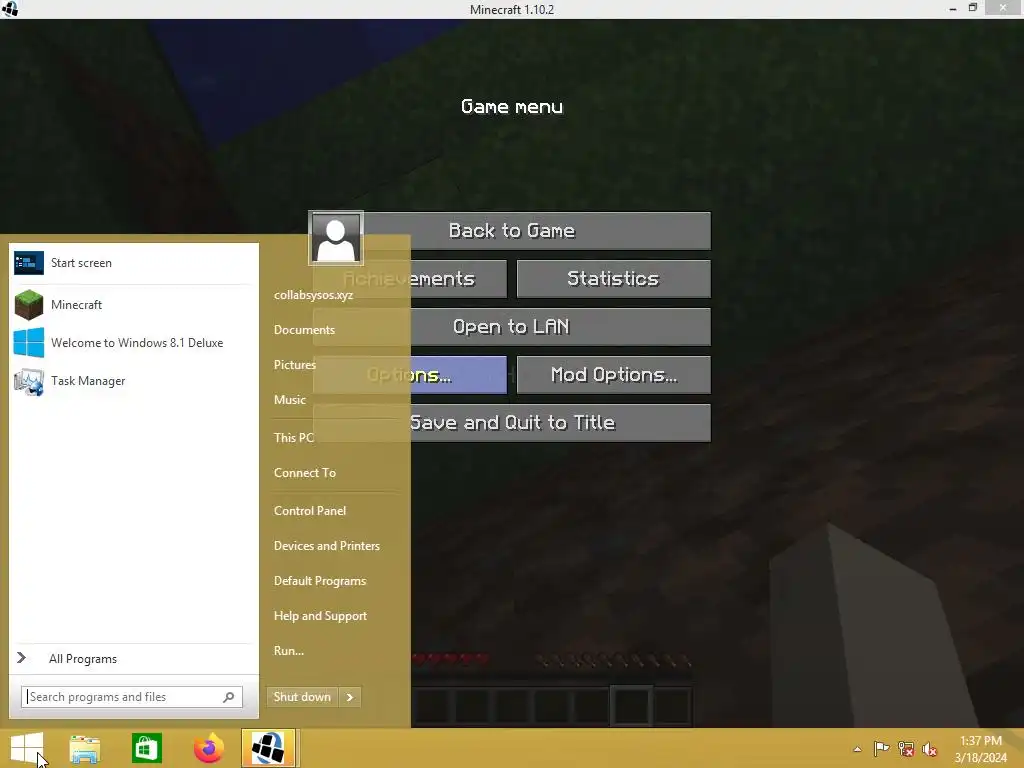Click the Minecraft window title bar icon
The height and width of the screenshot is (768, 1024).
click(10, 9)
